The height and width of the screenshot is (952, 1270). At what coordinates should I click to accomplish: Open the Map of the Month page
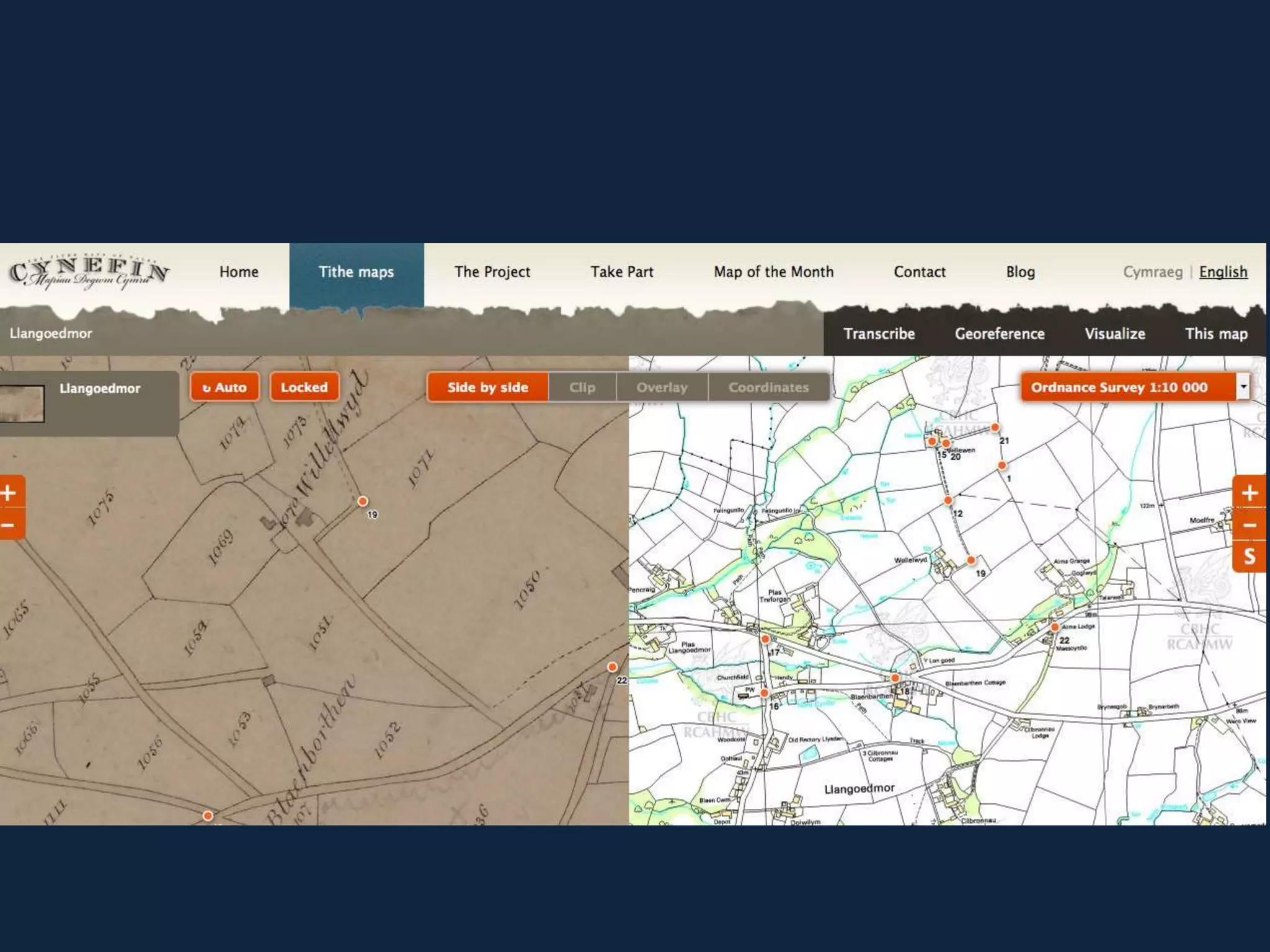(x=773, y=272)
